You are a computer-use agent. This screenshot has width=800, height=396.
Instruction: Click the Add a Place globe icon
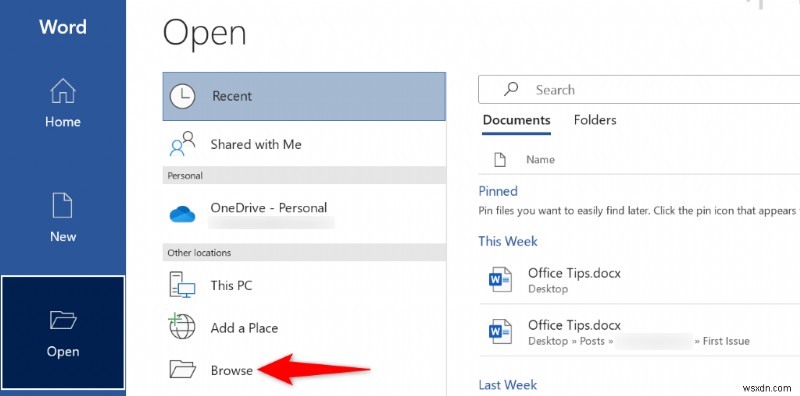click(x=182, y=327)
